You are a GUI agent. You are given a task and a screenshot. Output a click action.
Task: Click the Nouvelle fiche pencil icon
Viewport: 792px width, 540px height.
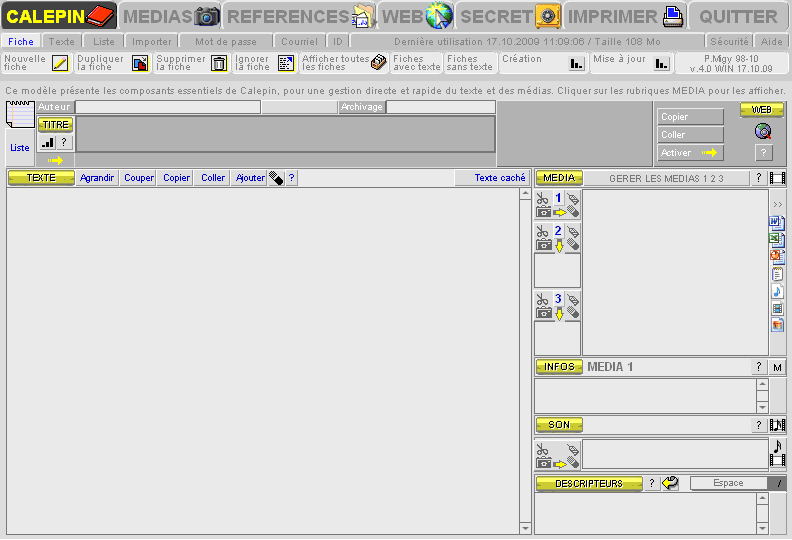61,63
